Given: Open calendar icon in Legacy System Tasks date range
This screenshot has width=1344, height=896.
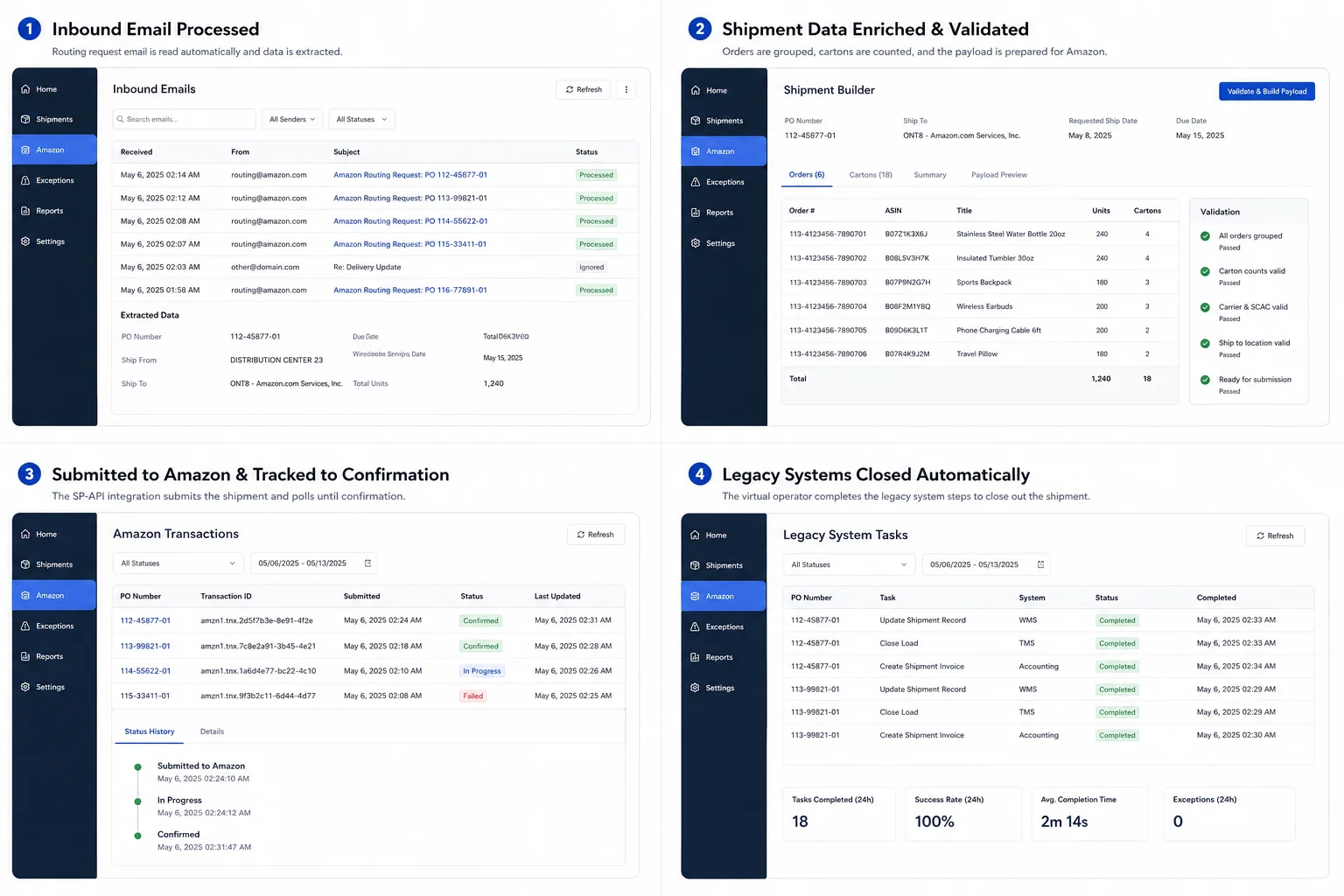Looking at the screenshot, I should (x=1040, y=564).
